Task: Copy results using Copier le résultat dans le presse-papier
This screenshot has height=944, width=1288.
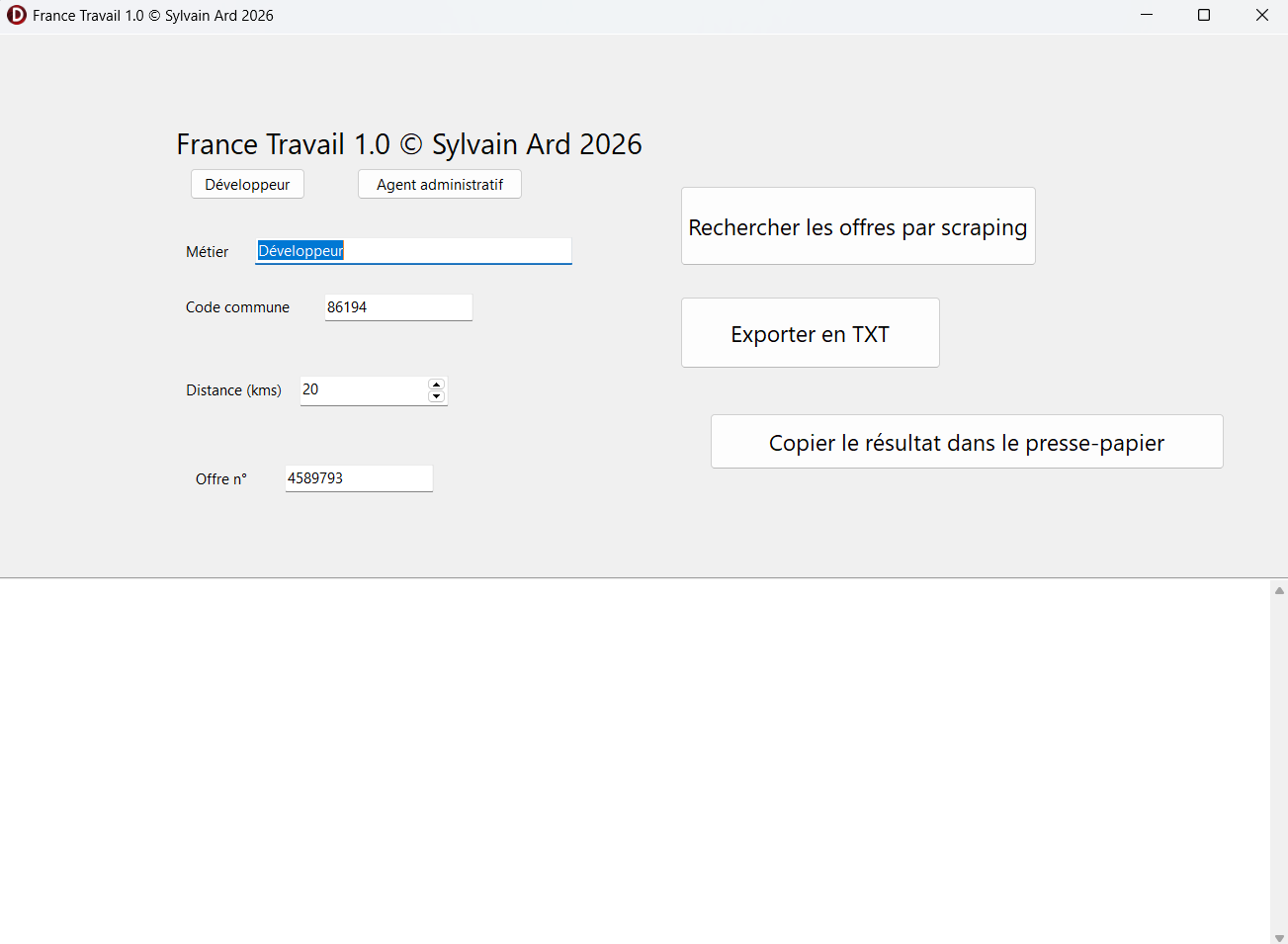Action: 967,442
